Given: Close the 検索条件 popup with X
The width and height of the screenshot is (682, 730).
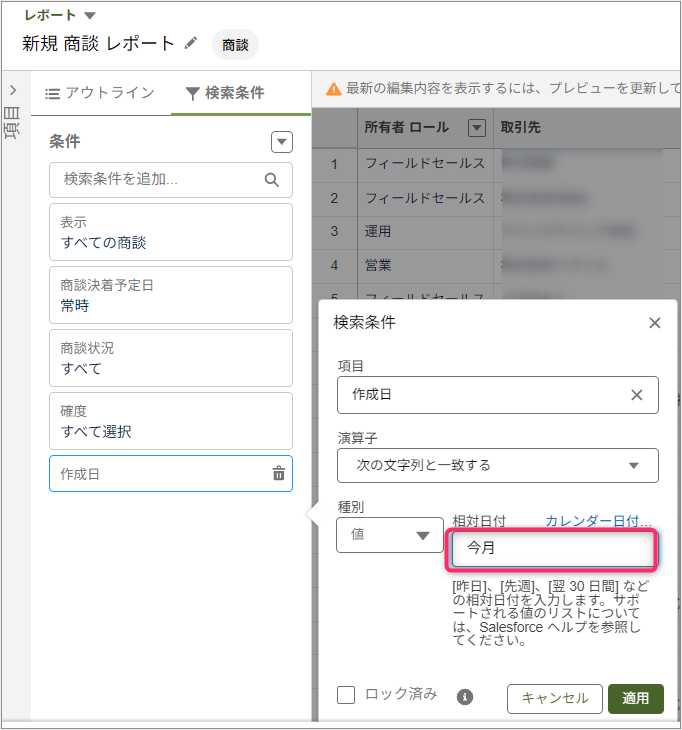Looking at the screenshot, I should pyautogui.click(x=655, y=323).
